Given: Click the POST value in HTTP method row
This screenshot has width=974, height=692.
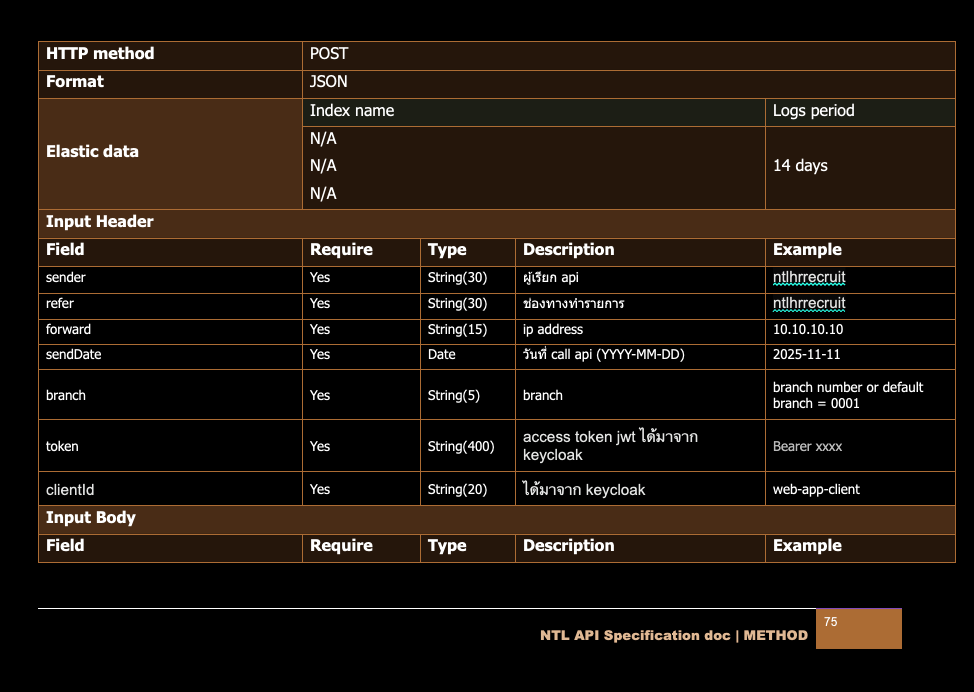Looking at the screenshot, I should [329, 54].
